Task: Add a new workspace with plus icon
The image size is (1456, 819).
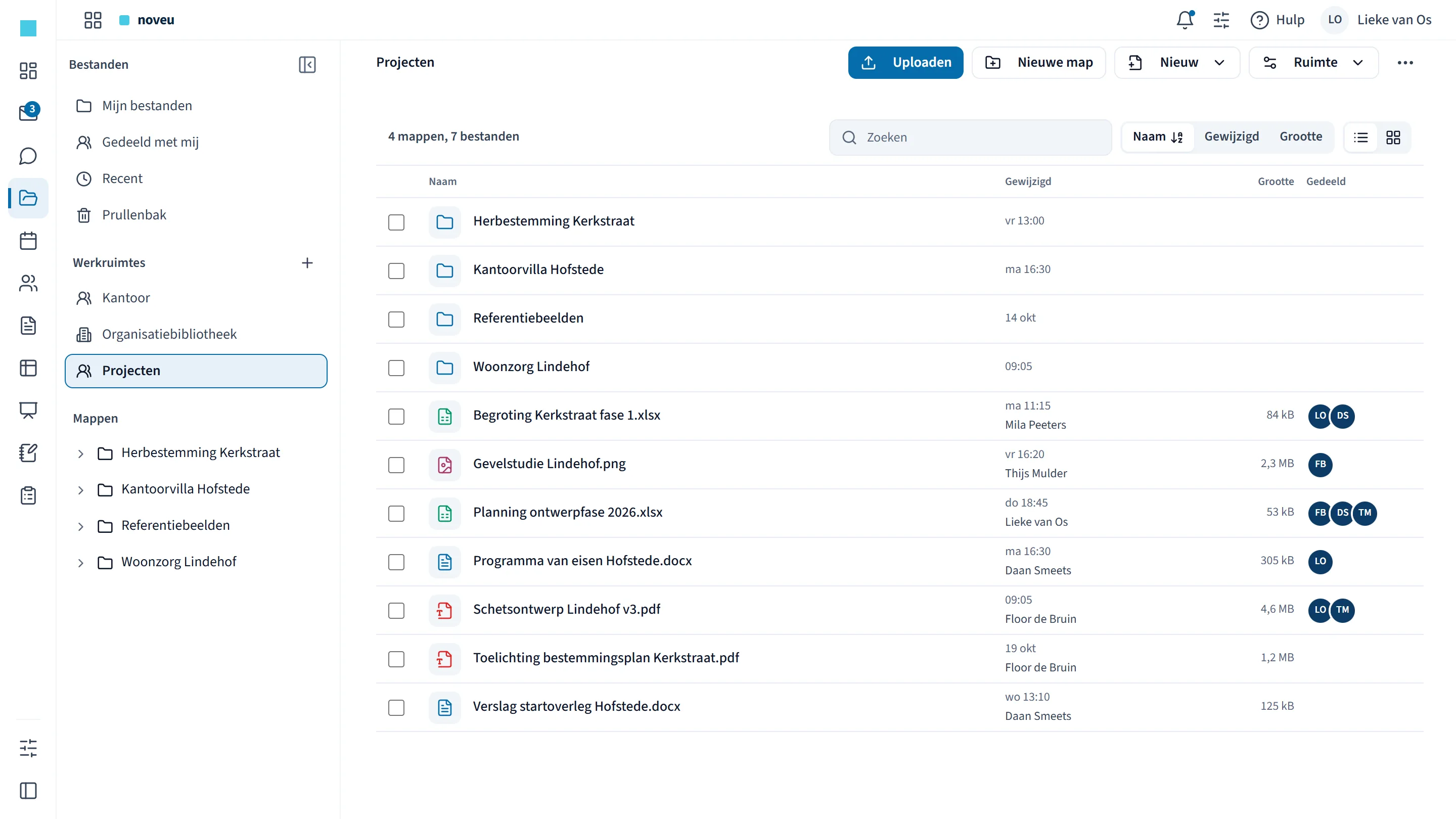Action: (307, 263)
